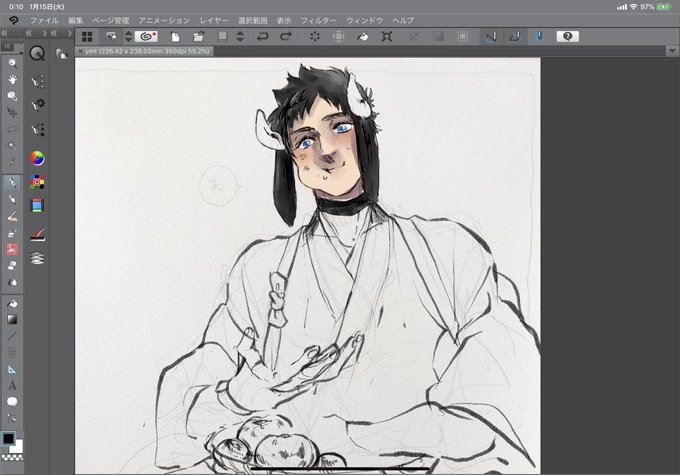Open the Brush Size palette

pyautogui.click(x=38, y=129)
